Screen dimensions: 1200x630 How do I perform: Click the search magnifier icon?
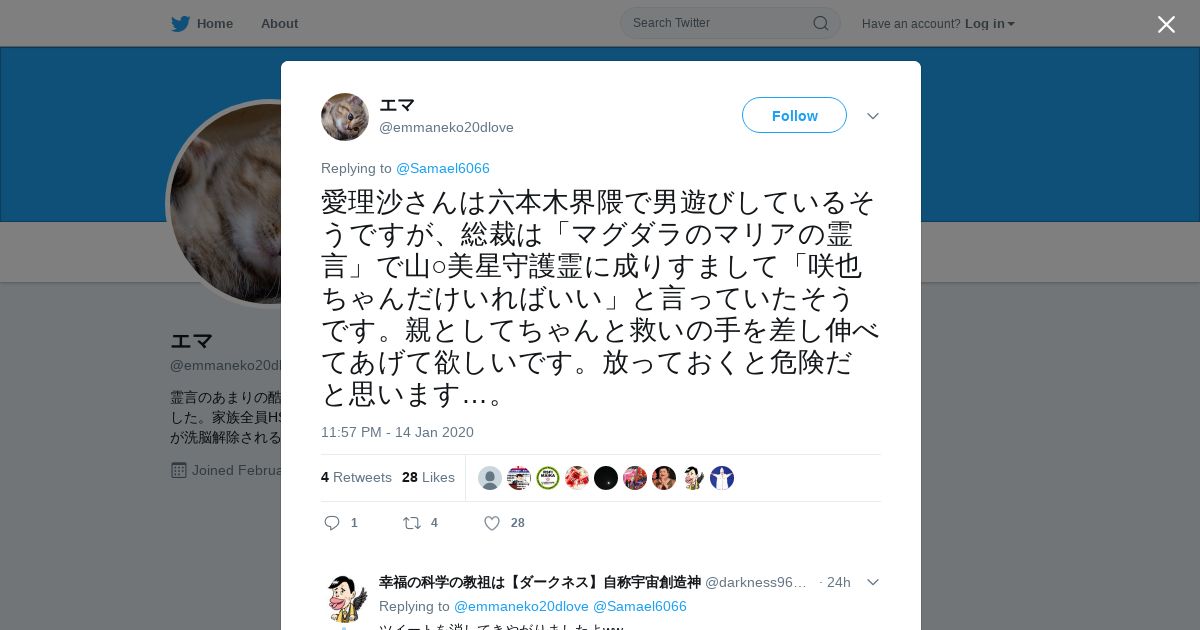click(820, 23)
